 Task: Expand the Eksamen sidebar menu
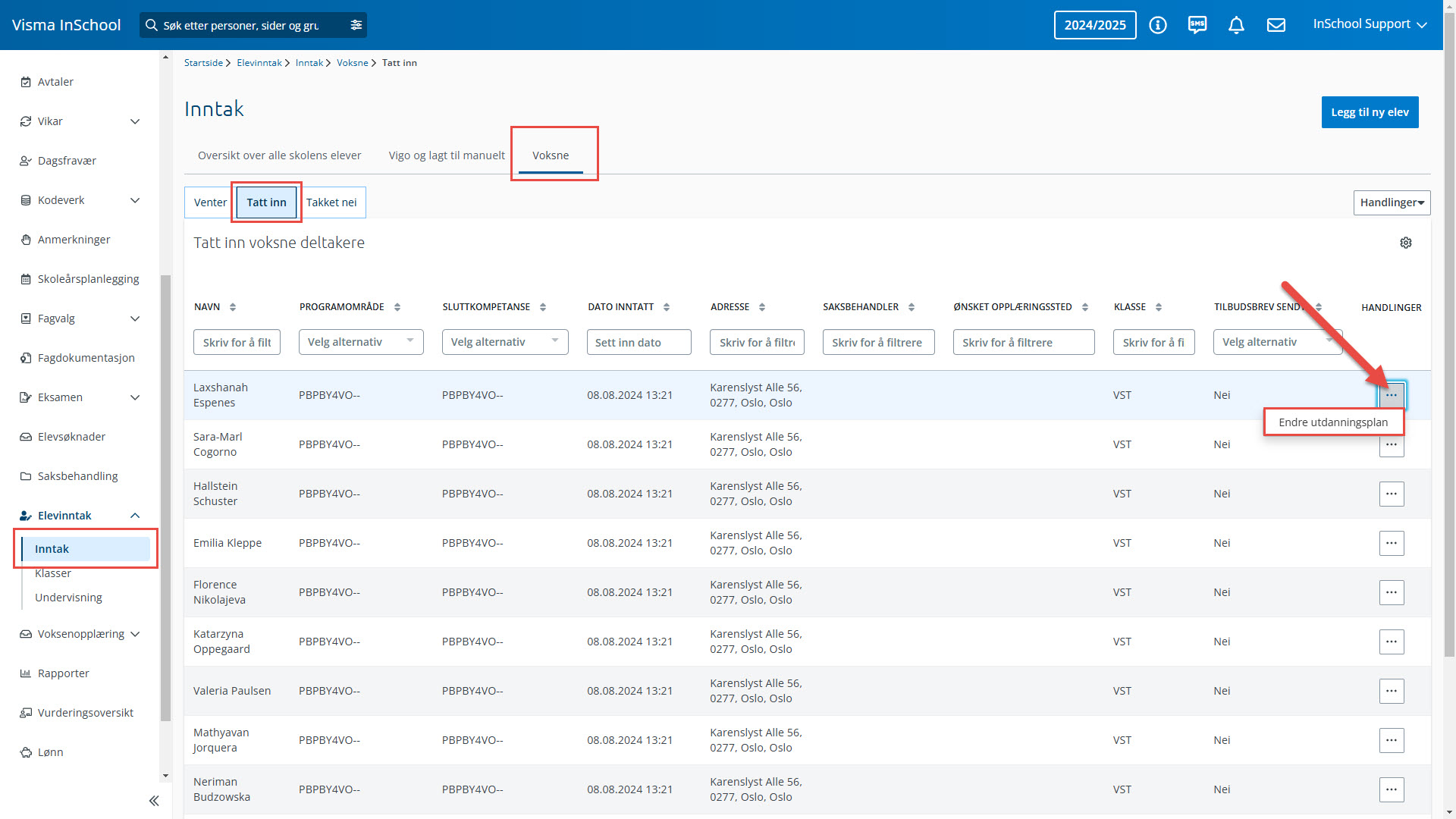tap(135, 397)
